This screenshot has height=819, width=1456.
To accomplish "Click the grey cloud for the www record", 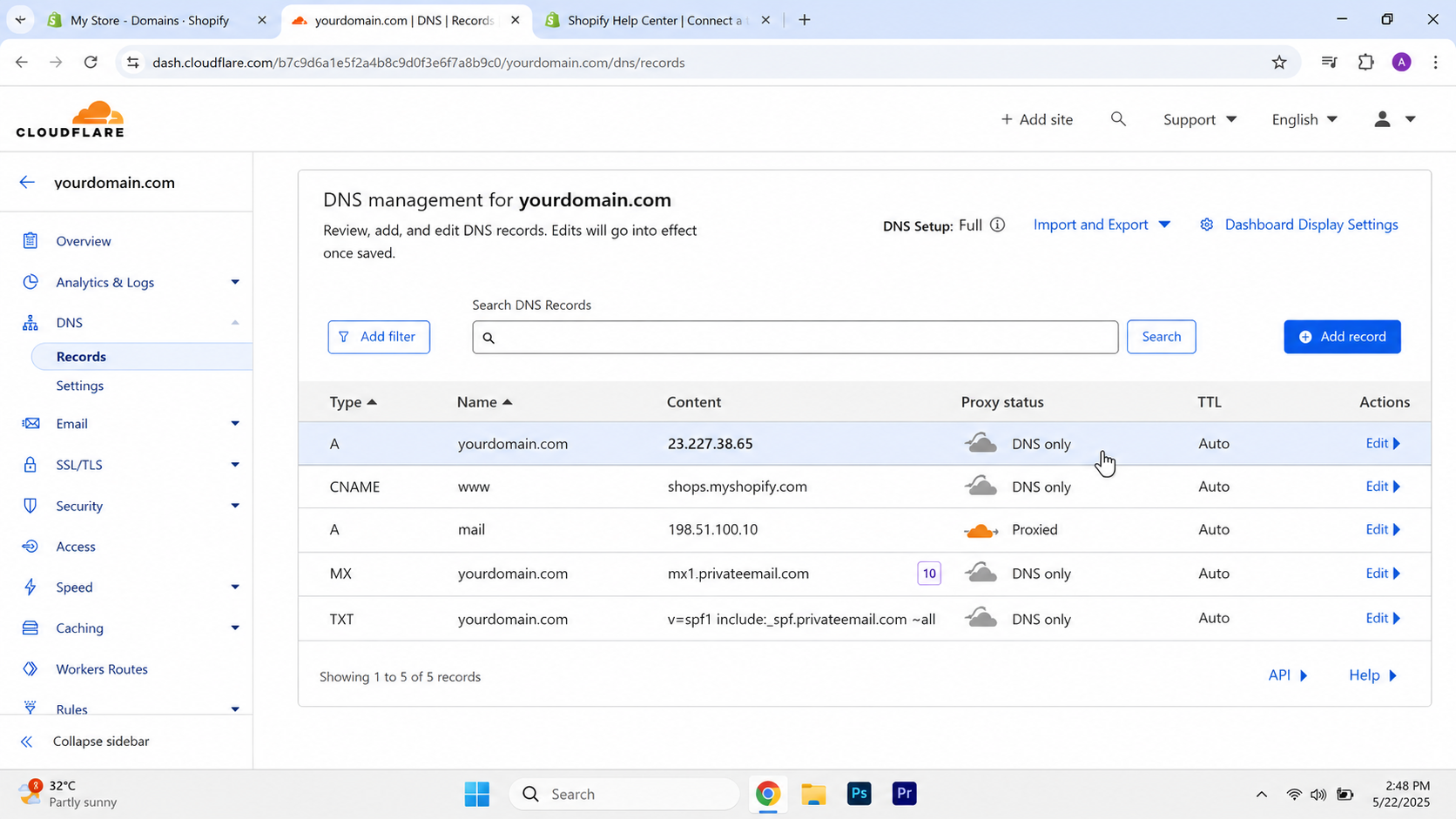I will pyautogui.click(x=981, y=487).
